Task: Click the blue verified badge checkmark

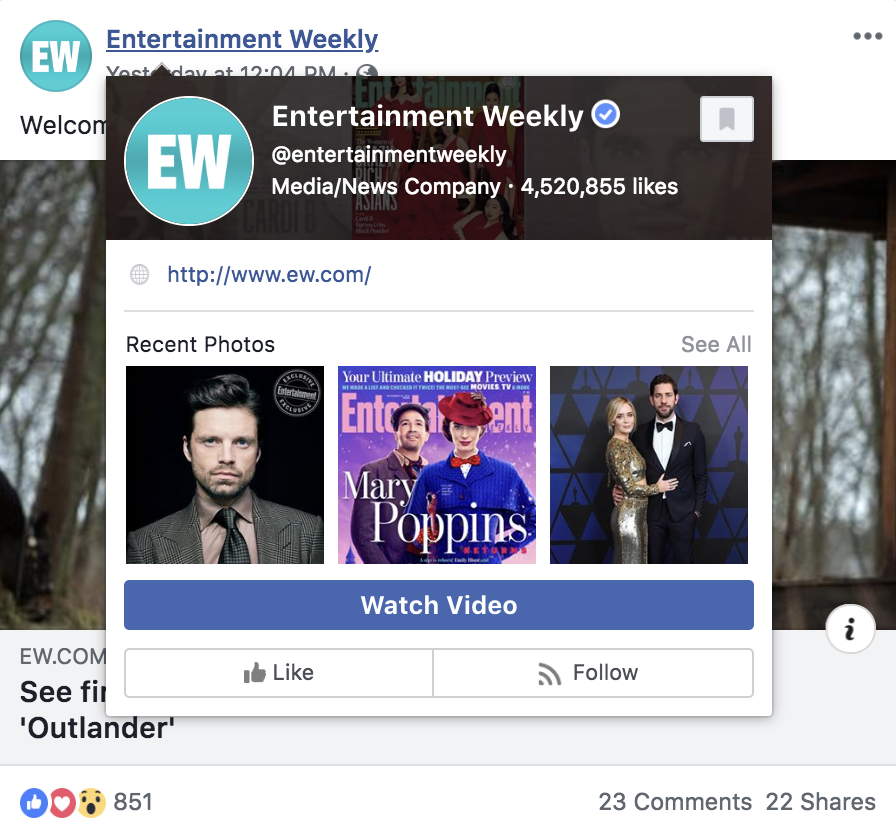Action: point(605,114)
